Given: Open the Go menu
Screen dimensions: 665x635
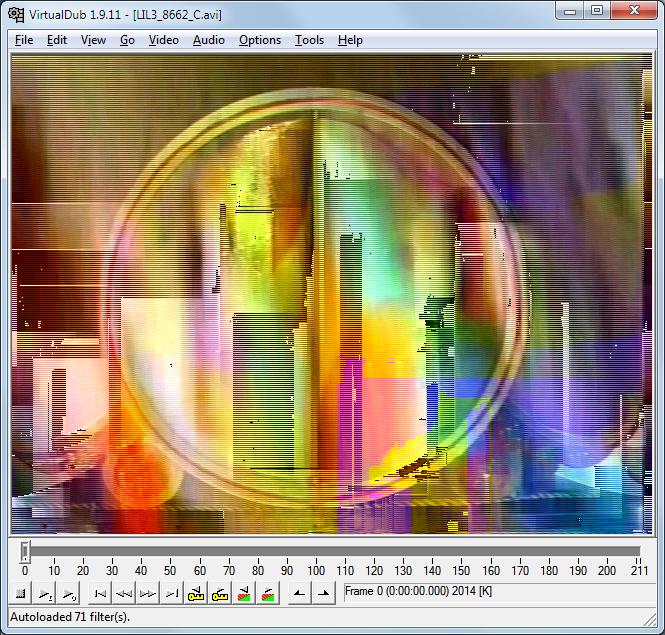Looking at the screenshot, I should point(127,40).
